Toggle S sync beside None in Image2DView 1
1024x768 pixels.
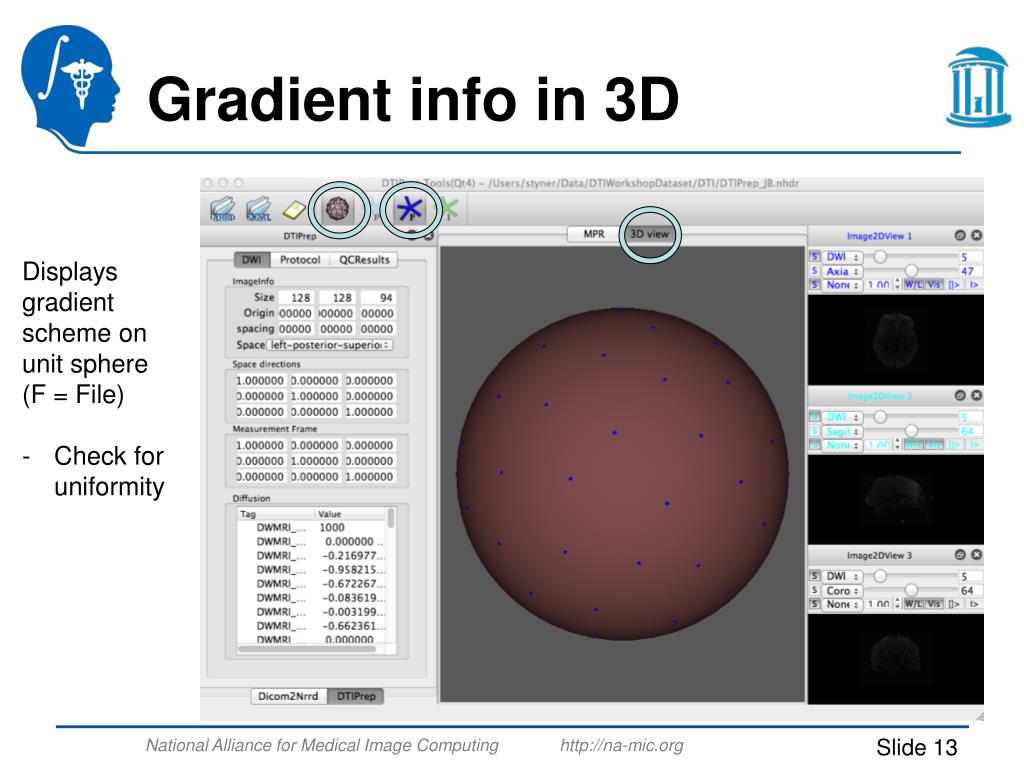814,285
